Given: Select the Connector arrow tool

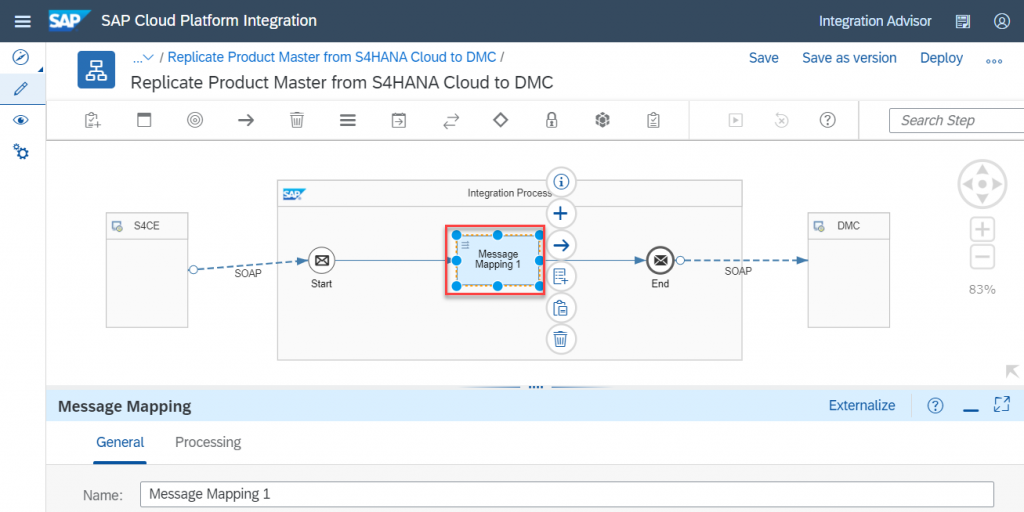Looking at the screenshot, I should [246, 120].
